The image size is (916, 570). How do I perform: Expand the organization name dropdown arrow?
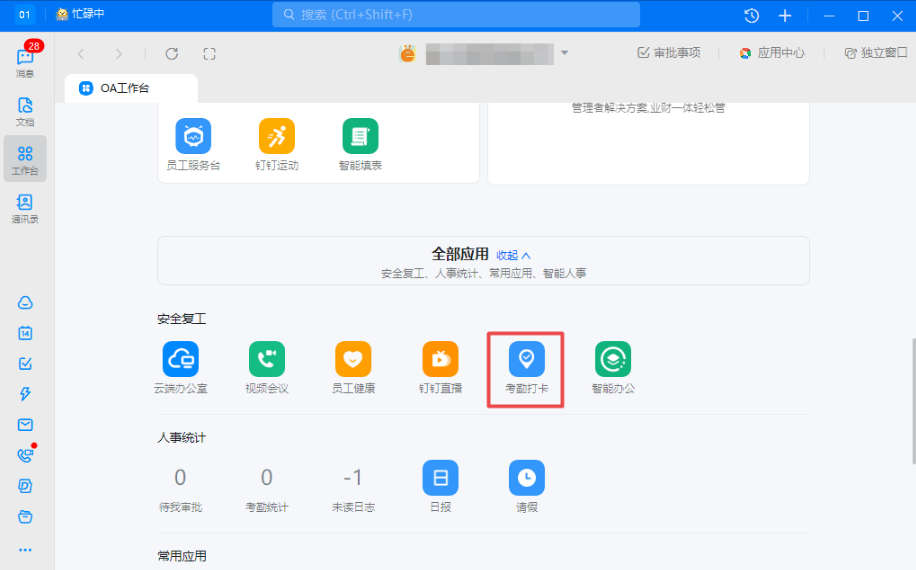click(x=564, y=53)
